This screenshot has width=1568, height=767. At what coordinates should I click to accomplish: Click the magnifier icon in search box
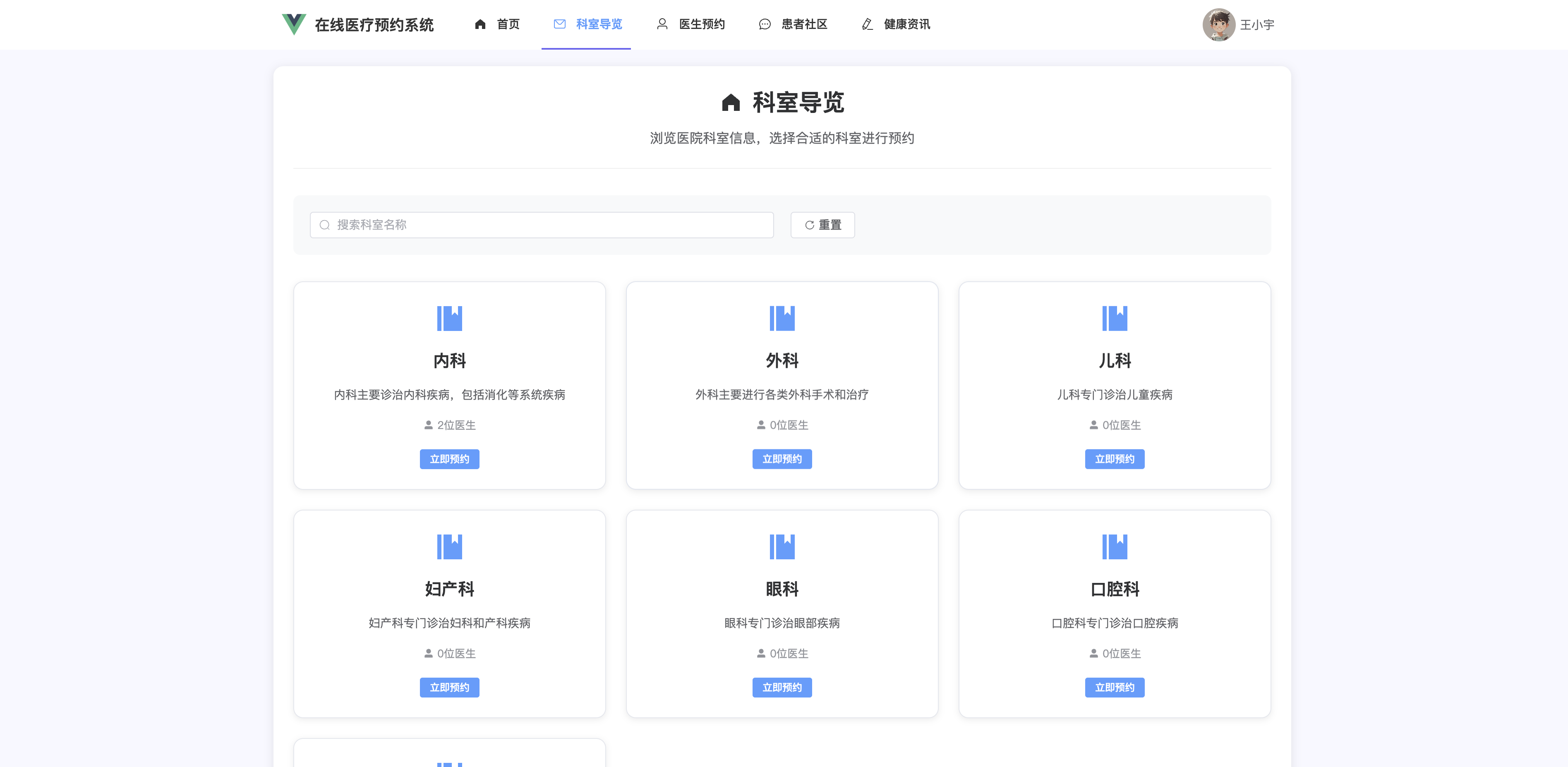tap(324, 225)
